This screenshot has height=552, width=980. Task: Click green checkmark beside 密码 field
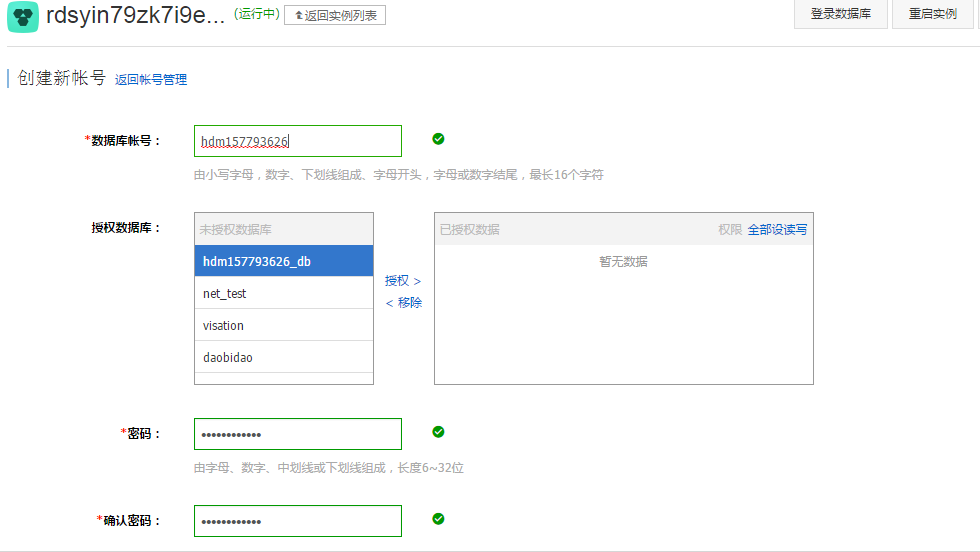coord(438,432)
